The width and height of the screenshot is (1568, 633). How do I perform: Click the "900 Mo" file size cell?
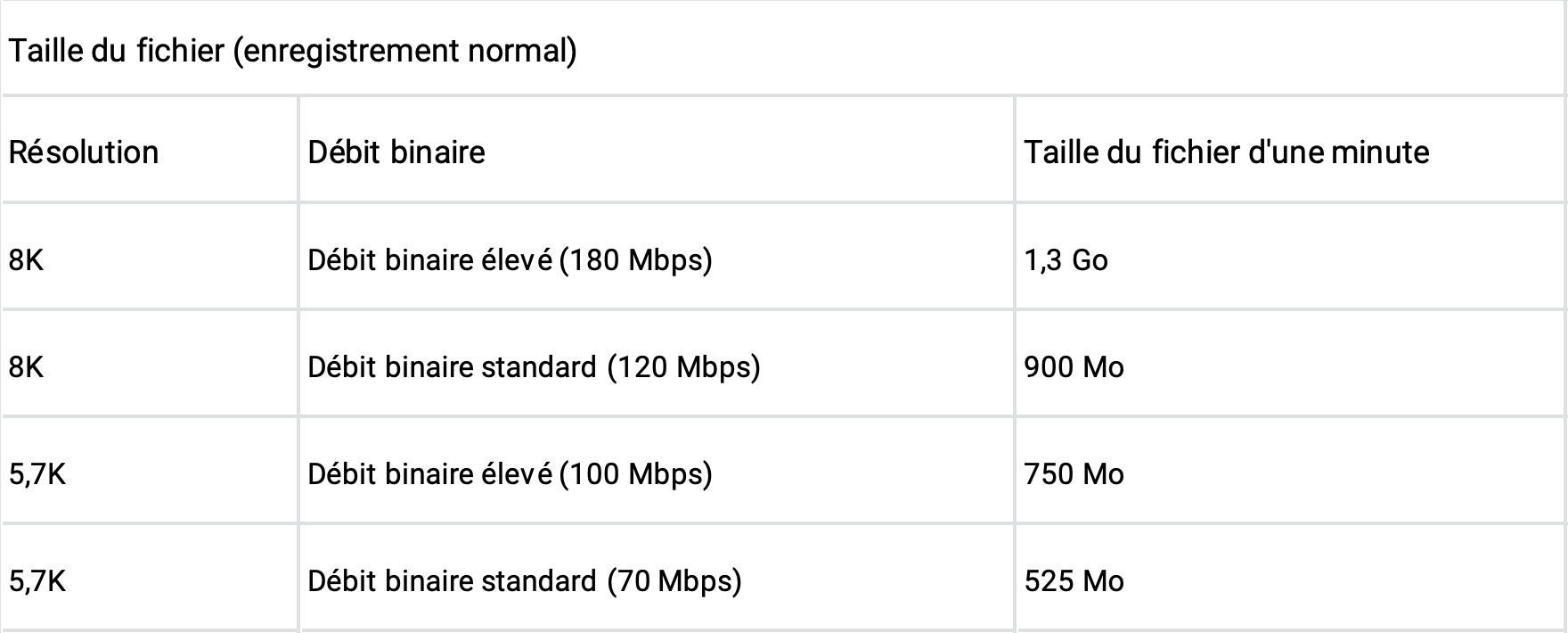pyautogui.click(x=1074, y=367)
